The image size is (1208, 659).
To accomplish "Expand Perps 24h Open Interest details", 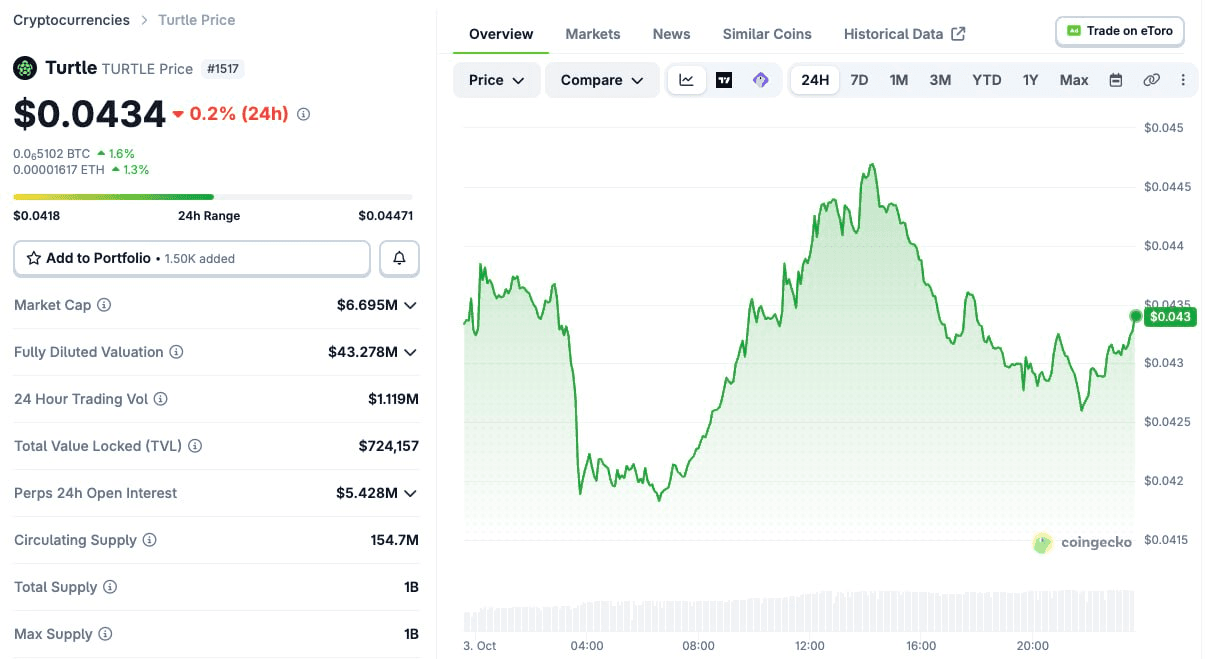I will [x=410, y=493].
